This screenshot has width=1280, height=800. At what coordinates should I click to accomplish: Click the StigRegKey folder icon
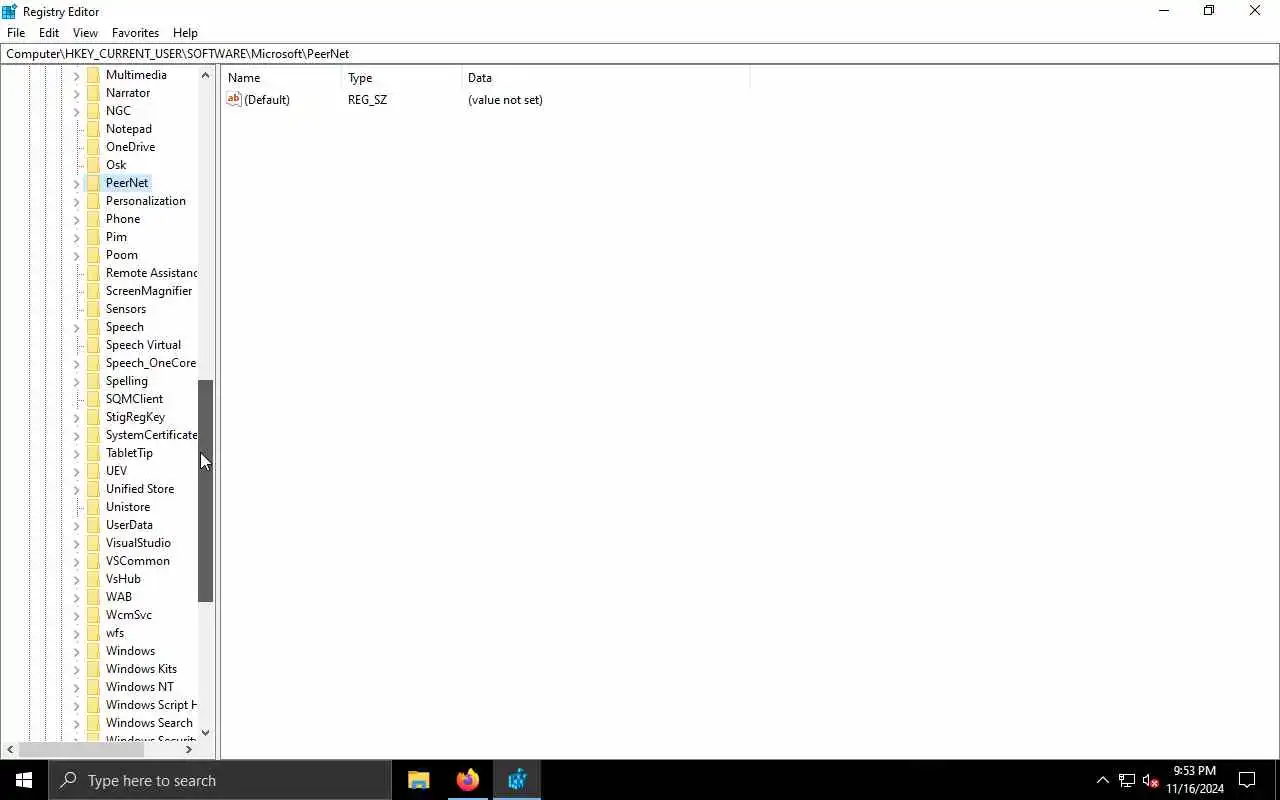[93, 417]
